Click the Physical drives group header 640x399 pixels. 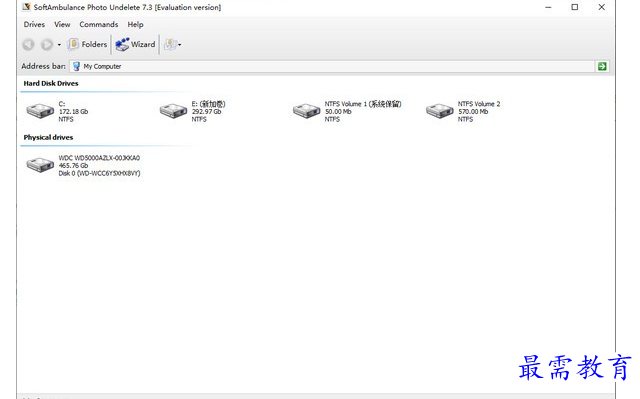point(48,137)
